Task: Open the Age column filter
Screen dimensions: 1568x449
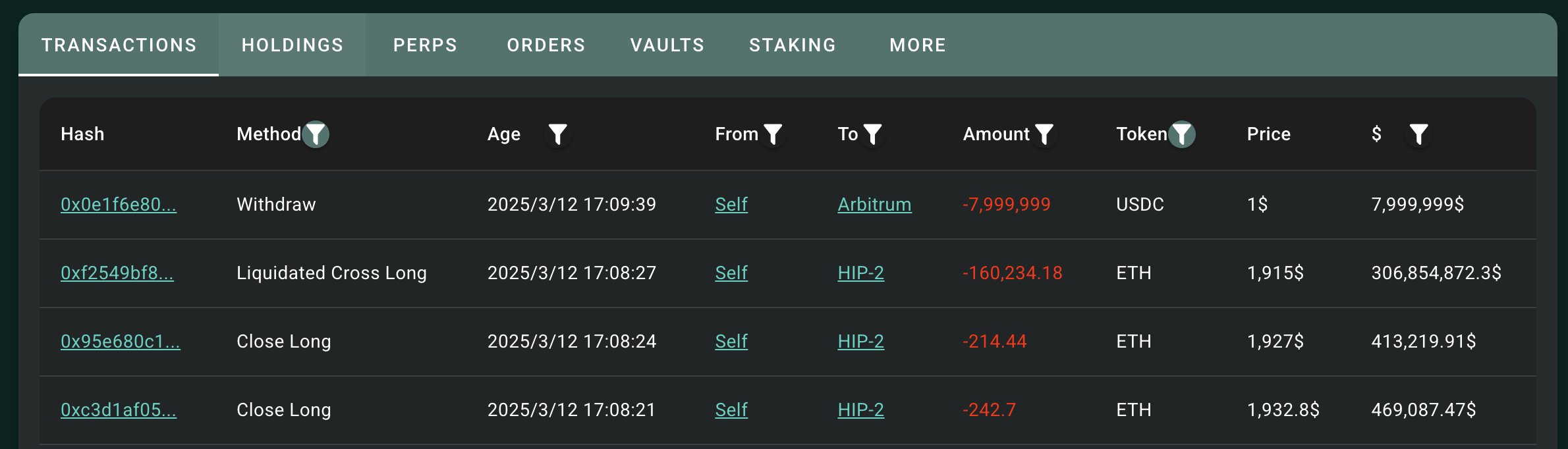Action: 558,134
